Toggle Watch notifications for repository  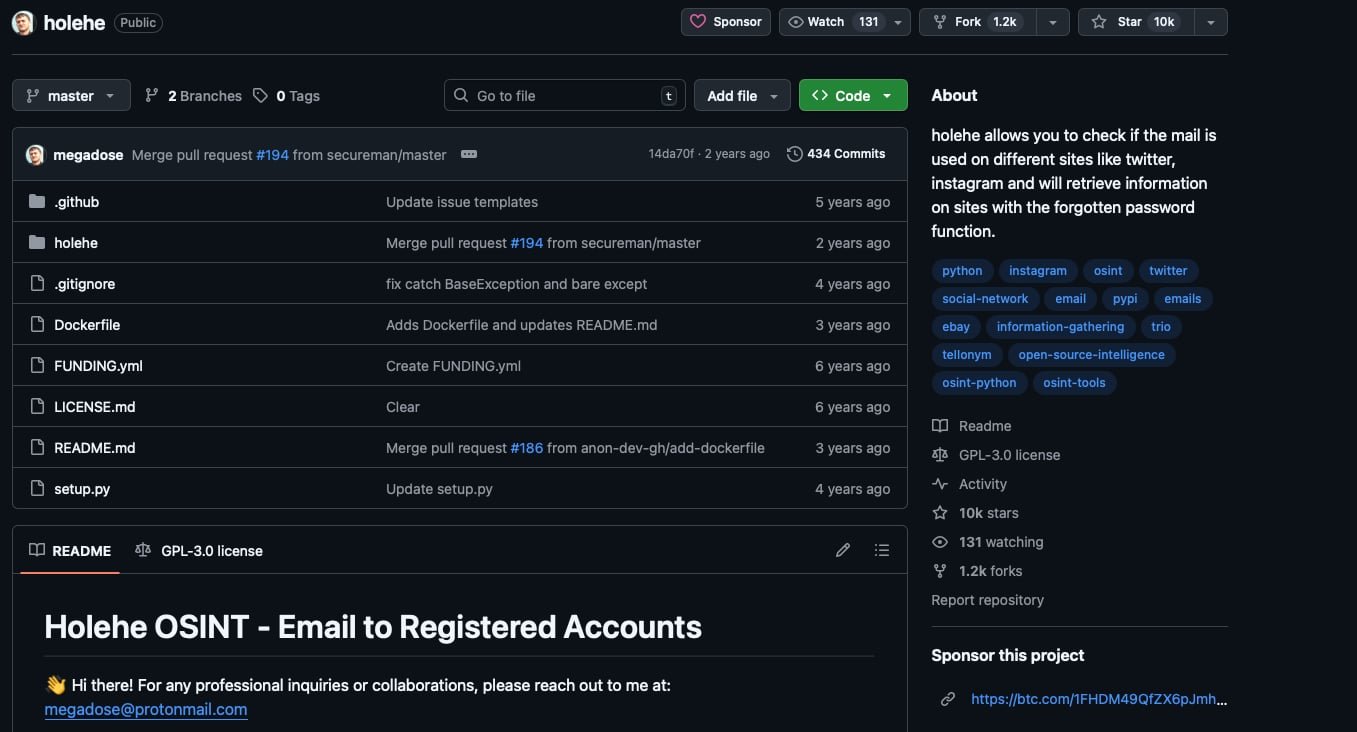coord(832,22)
